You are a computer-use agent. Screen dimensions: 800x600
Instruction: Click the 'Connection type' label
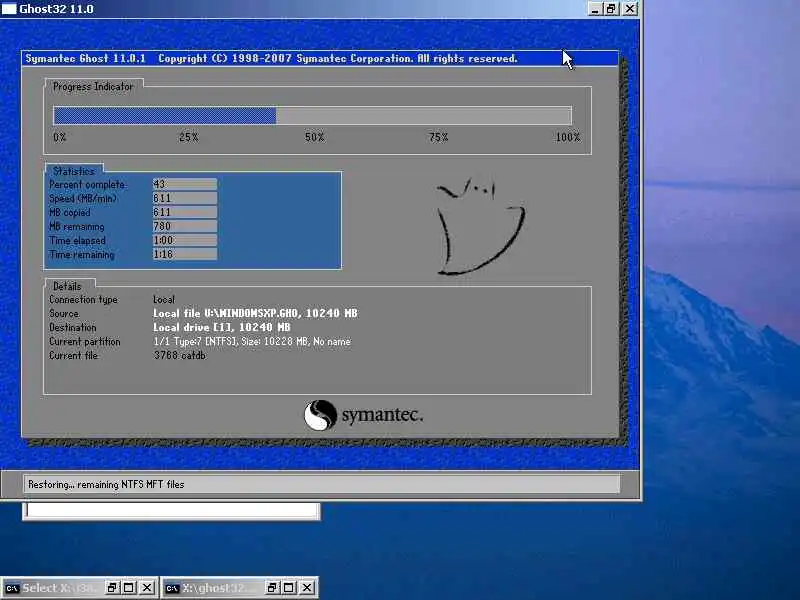(x=83, y=299)
